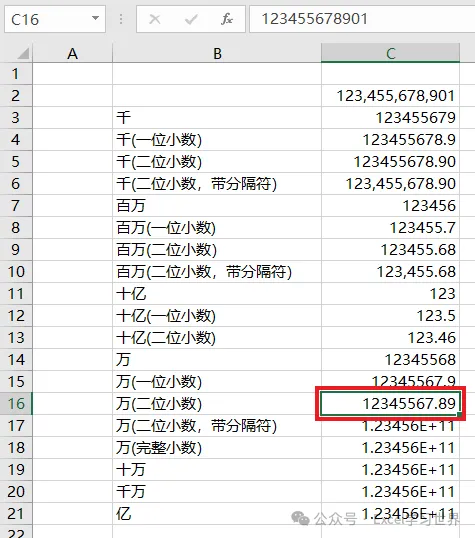The width and height of the screenshot is (475, 538).
Task: Click cell labeled 十亿(一位小数)
Action: pyautogui.click(x=217, y=315)
